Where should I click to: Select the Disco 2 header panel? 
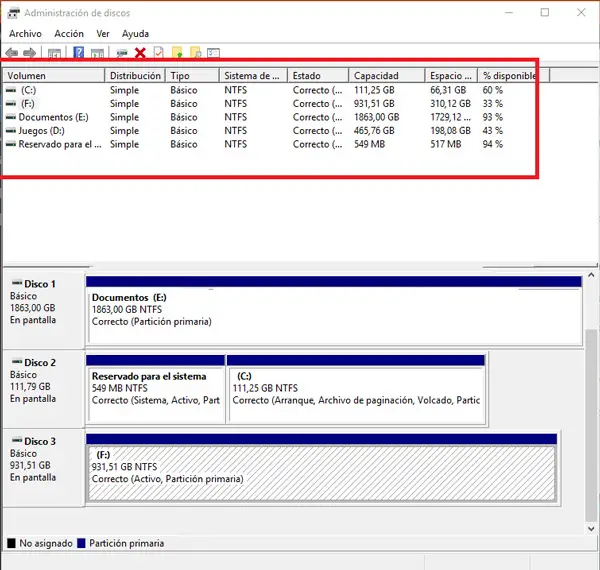43,388
